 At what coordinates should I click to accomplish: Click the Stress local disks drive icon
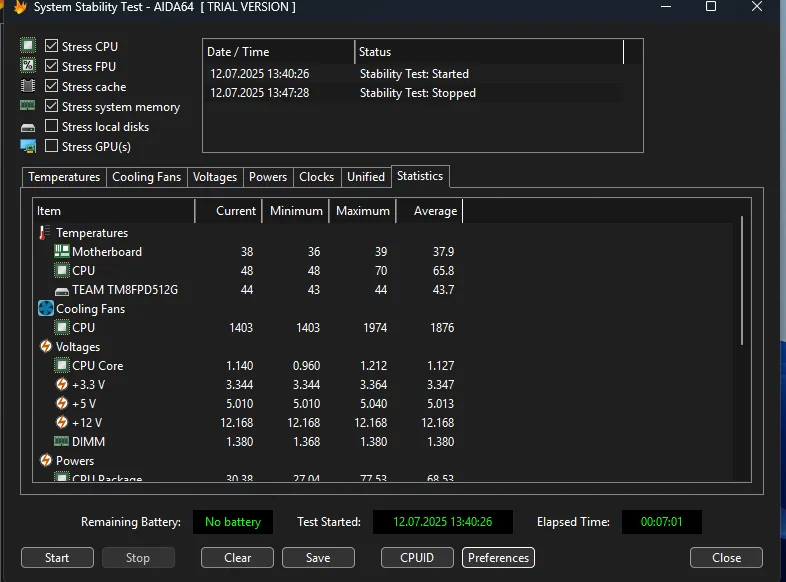tap(28, 127)
